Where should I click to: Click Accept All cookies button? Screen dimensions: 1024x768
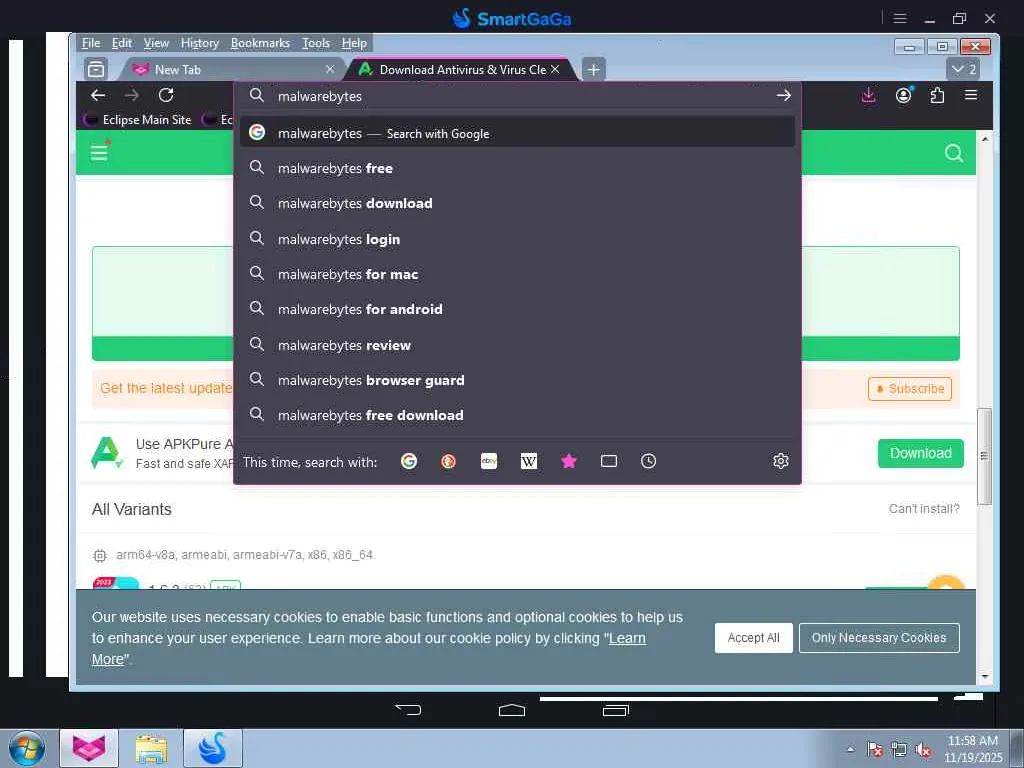(x=753, y=638)
